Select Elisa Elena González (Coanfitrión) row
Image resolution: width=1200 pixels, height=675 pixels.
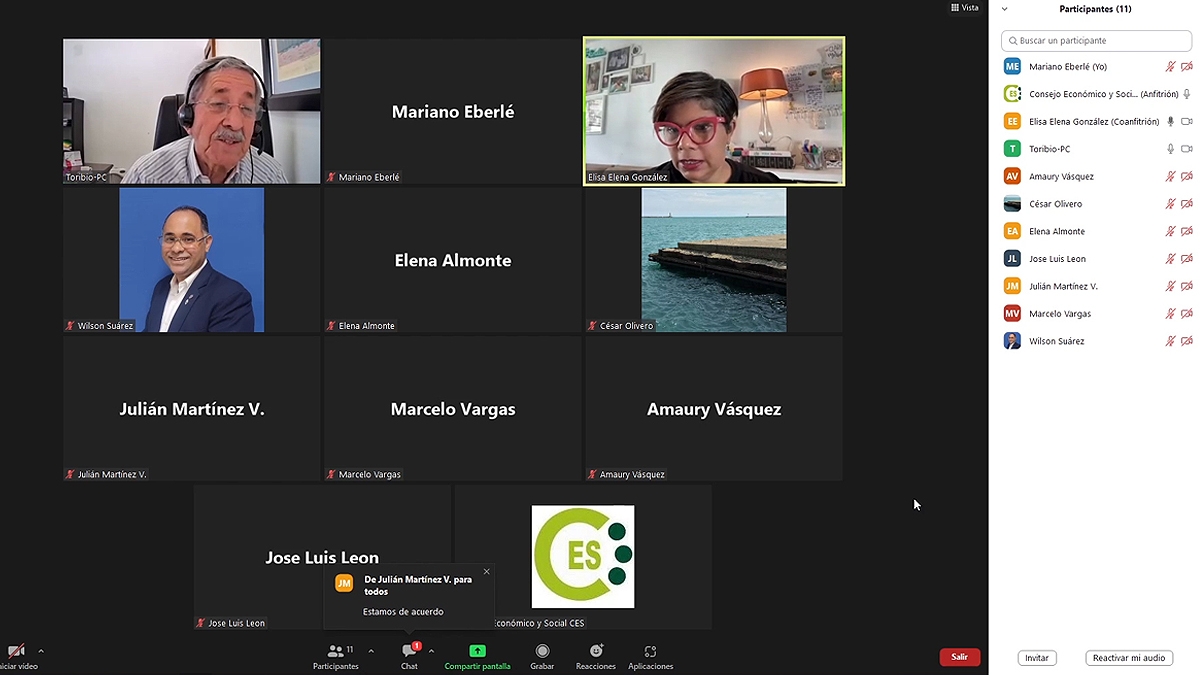pyautogui.click(x=1096, y=121)
